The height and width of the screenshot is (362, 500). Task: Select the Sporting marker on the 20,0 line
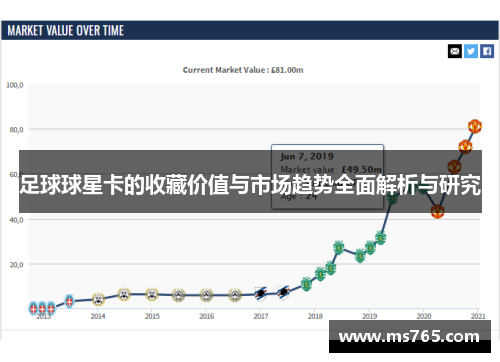click(x=330, y=268)
